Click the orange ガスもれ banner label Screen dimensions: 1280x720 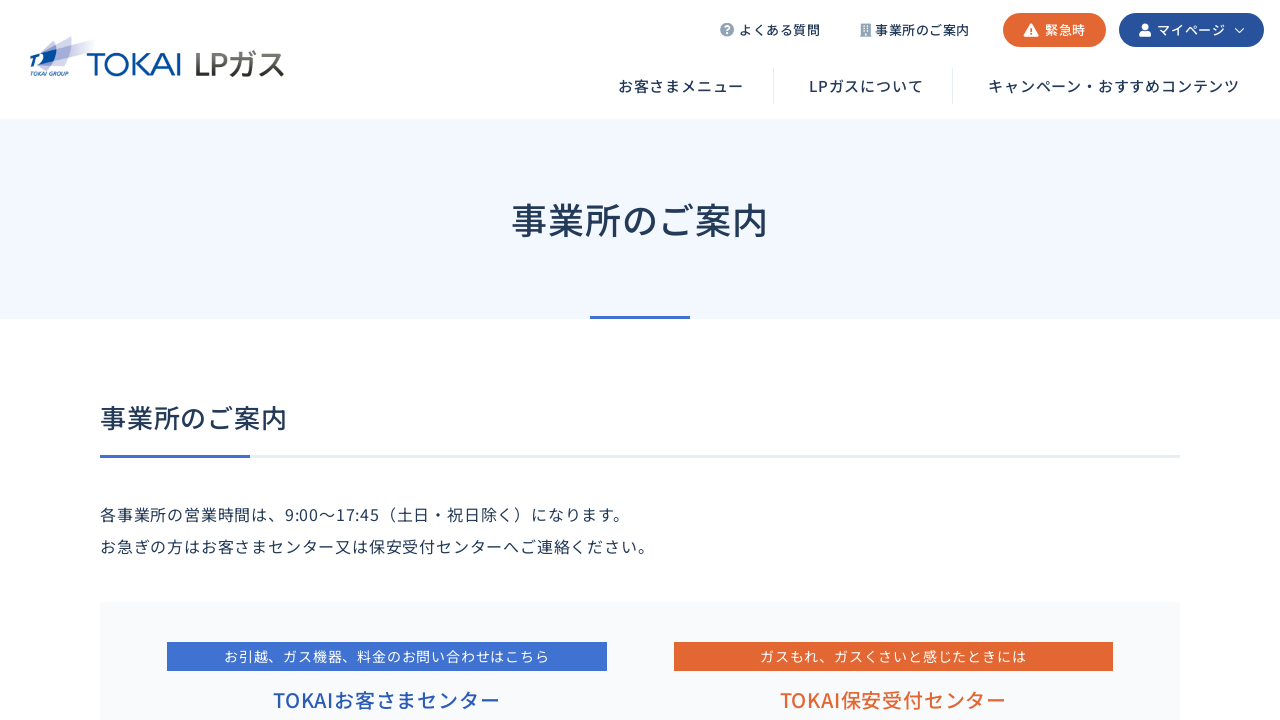[893, 657]
